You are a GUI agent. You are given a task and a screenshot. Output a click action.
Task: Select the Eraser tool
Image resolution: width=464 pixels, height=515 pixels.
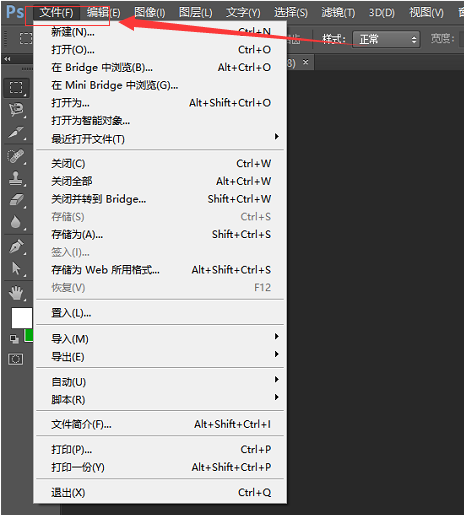tap(16, 200)
